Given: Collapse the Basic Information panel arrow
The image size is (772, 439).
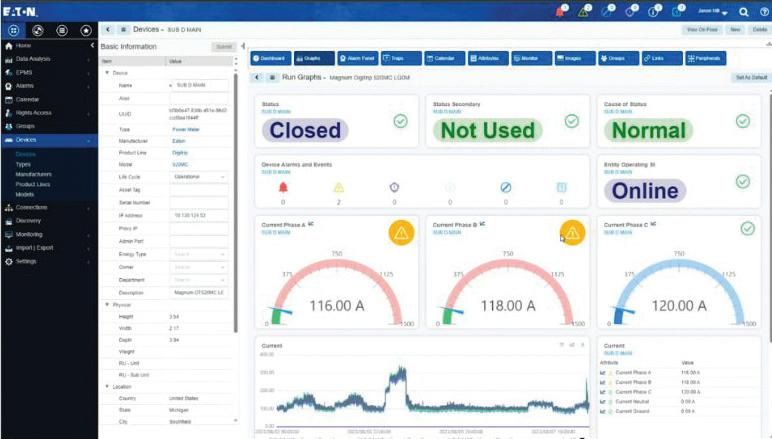Looking at the screenshot, I should [x=243, y=46].
